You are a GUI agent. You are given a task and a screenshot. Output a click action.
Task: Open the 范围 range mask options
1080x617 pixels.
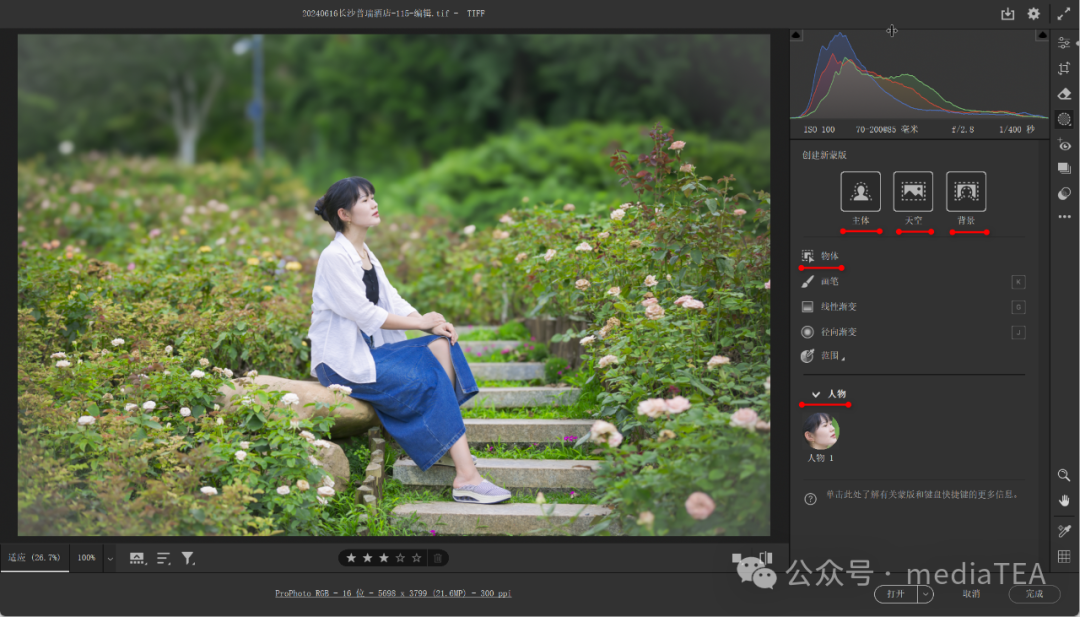[823, 356]
